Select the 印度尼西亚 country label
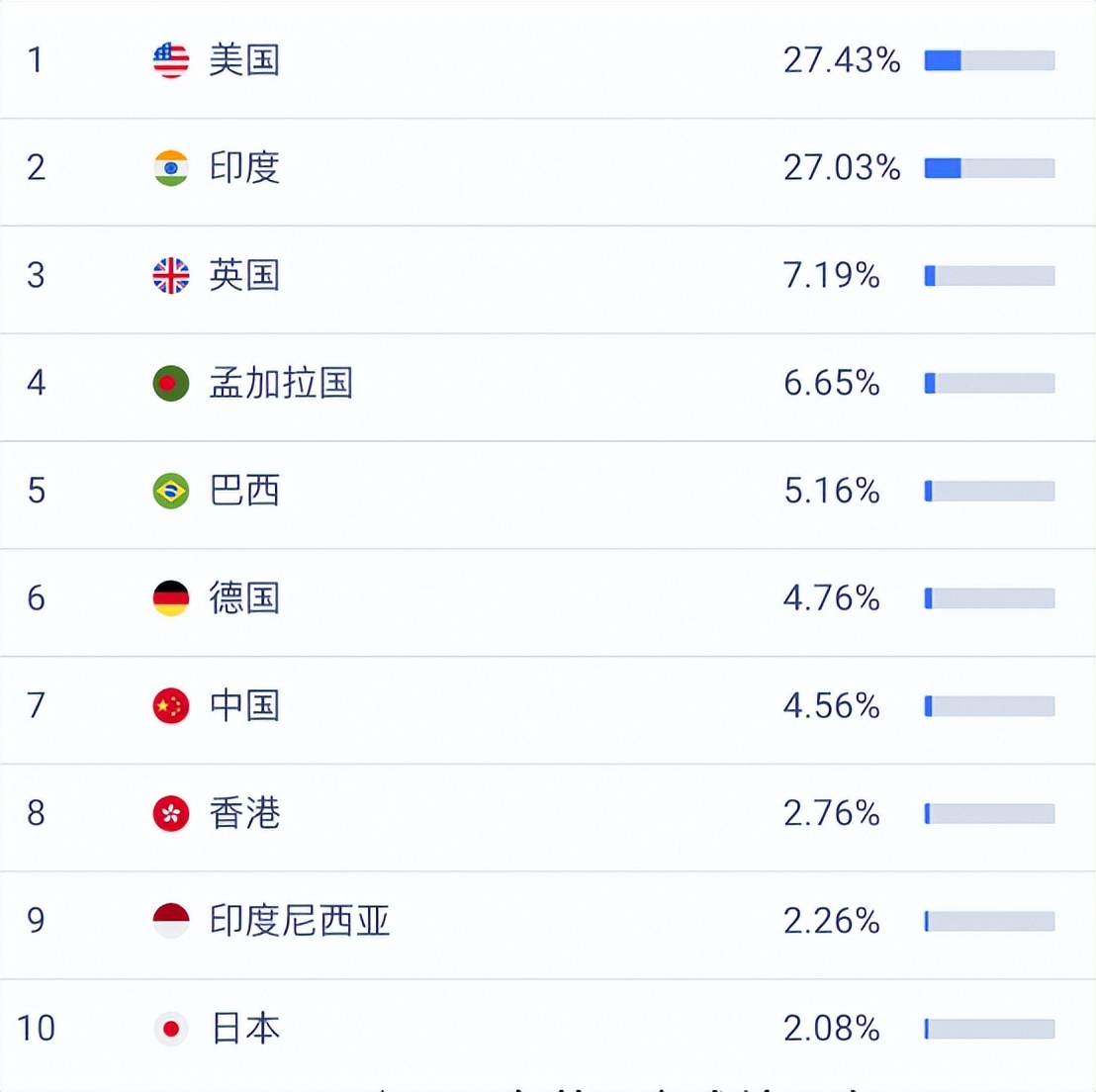Screen dimensions: 1096x1092 300,921
